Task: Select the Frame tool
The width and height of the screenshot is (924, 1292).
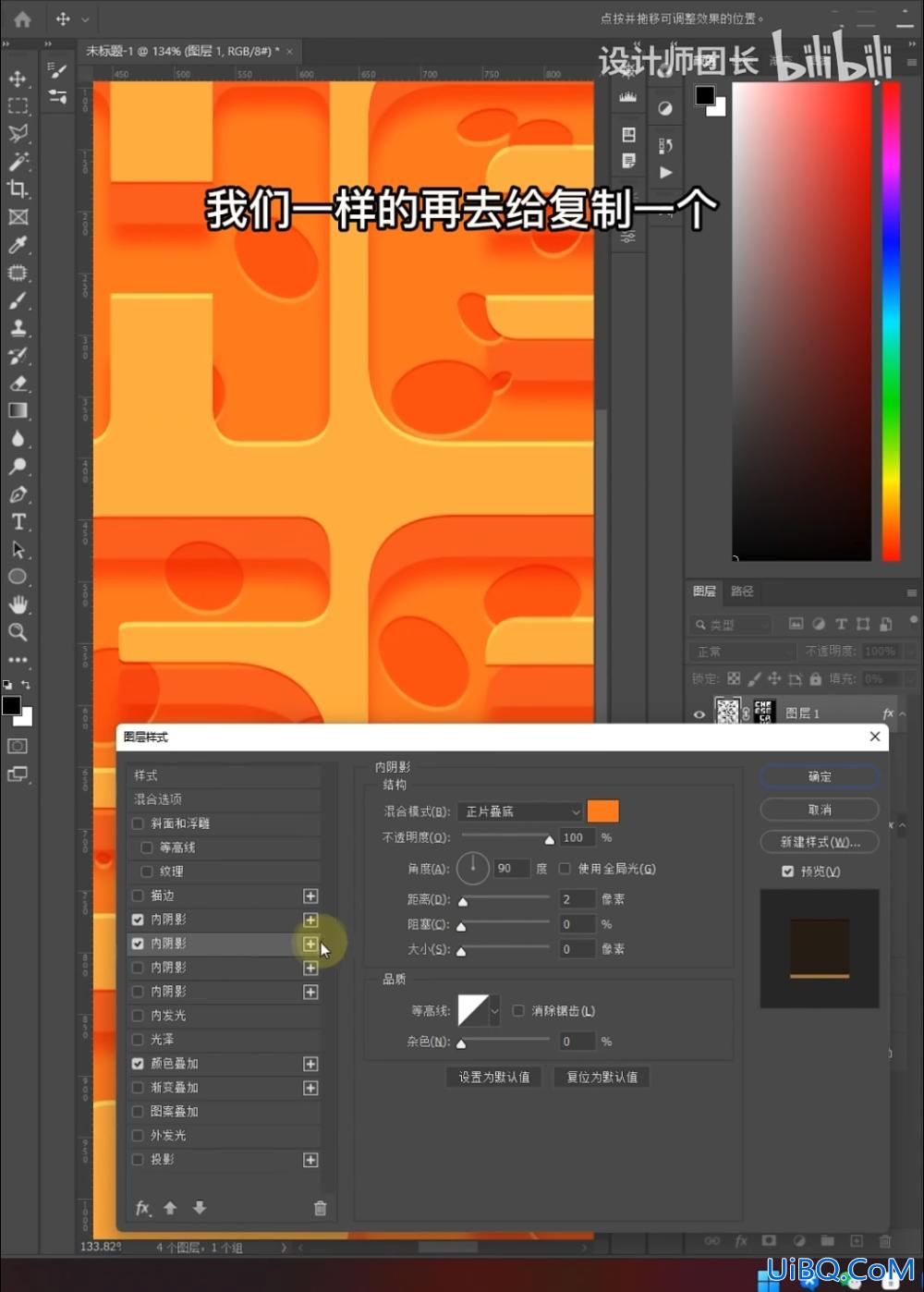Action: click(x=18, y=217)
